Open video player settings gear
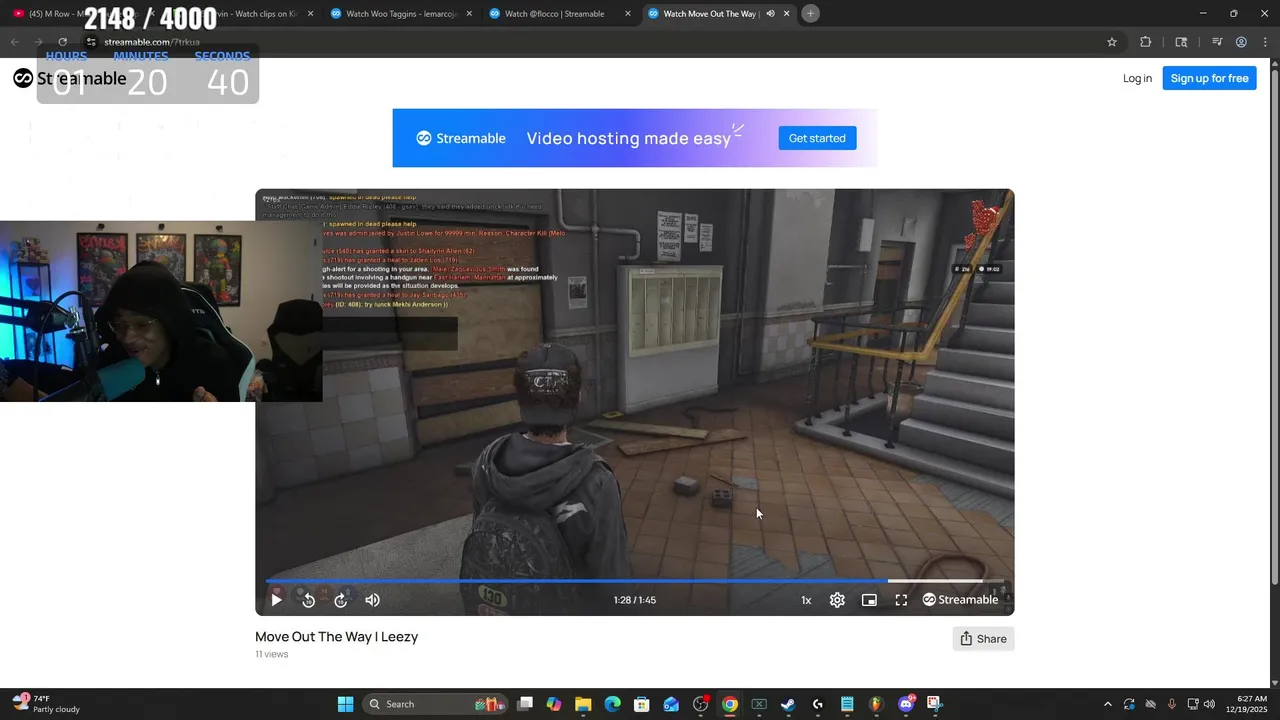Image resolution: width=1280 pixels, height=720 pixels. (x=837, y=600)
